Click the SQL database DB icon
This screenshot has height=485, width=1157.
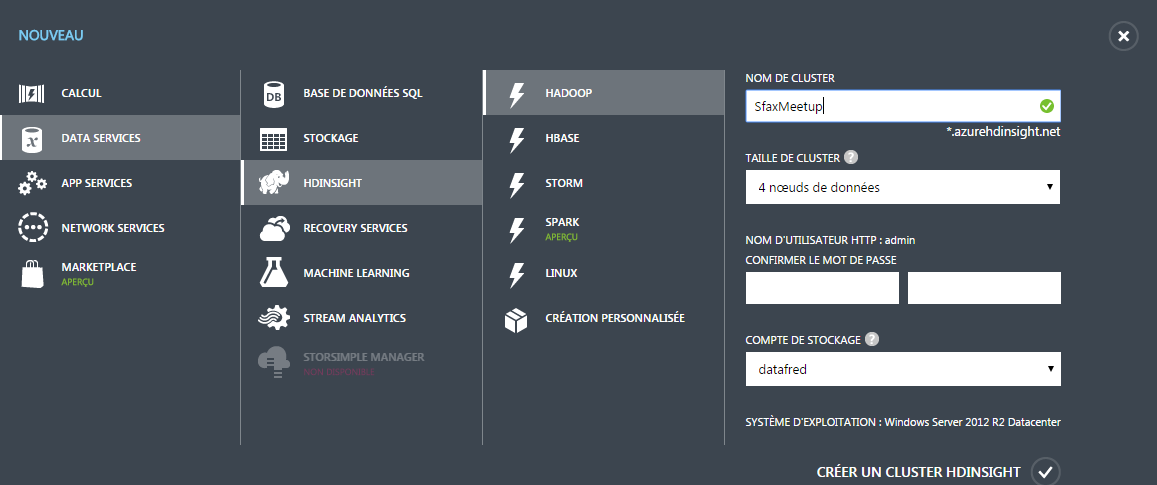click(273, 94)
